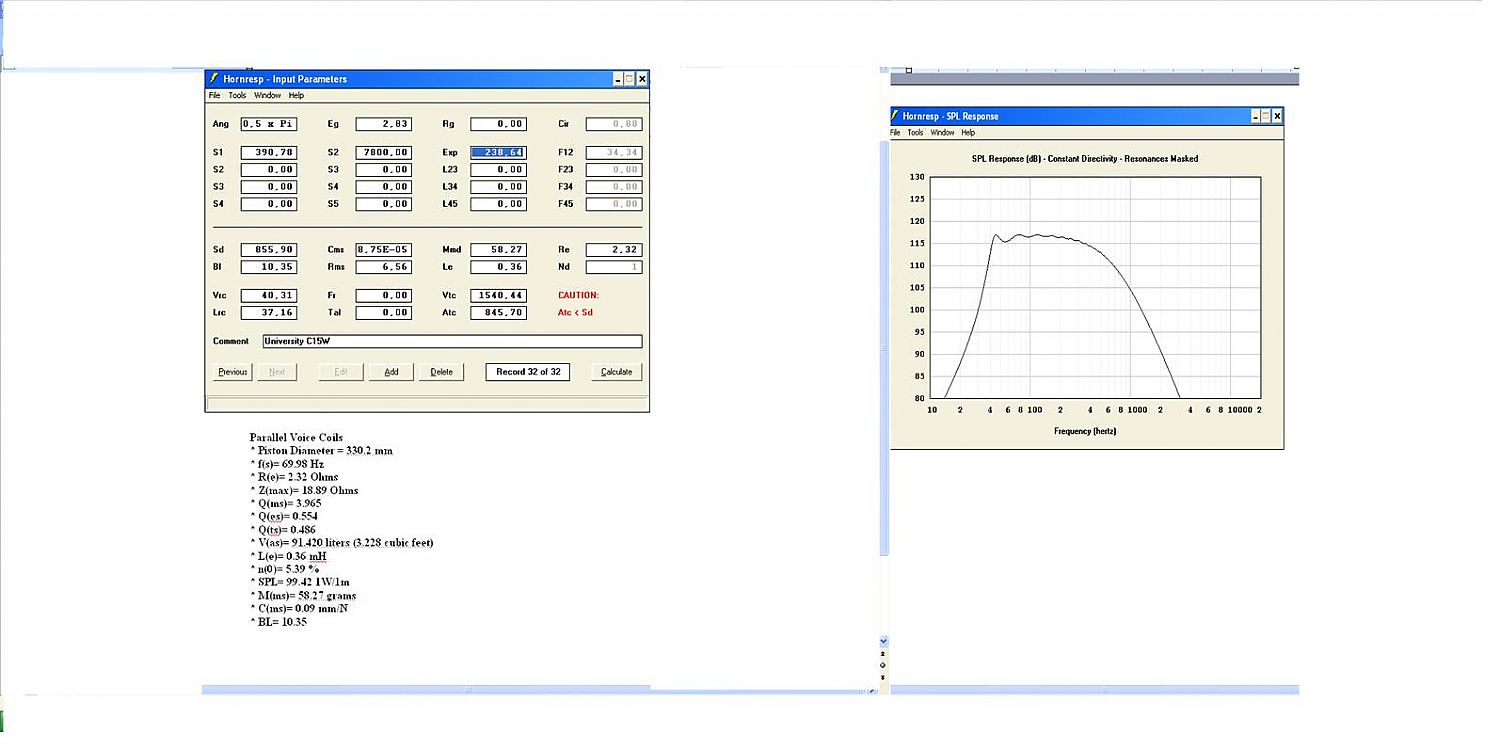Click the Parallel Voice Coils heading
Viewport: 1500px width, 750px height.
[x=296, y=438]
